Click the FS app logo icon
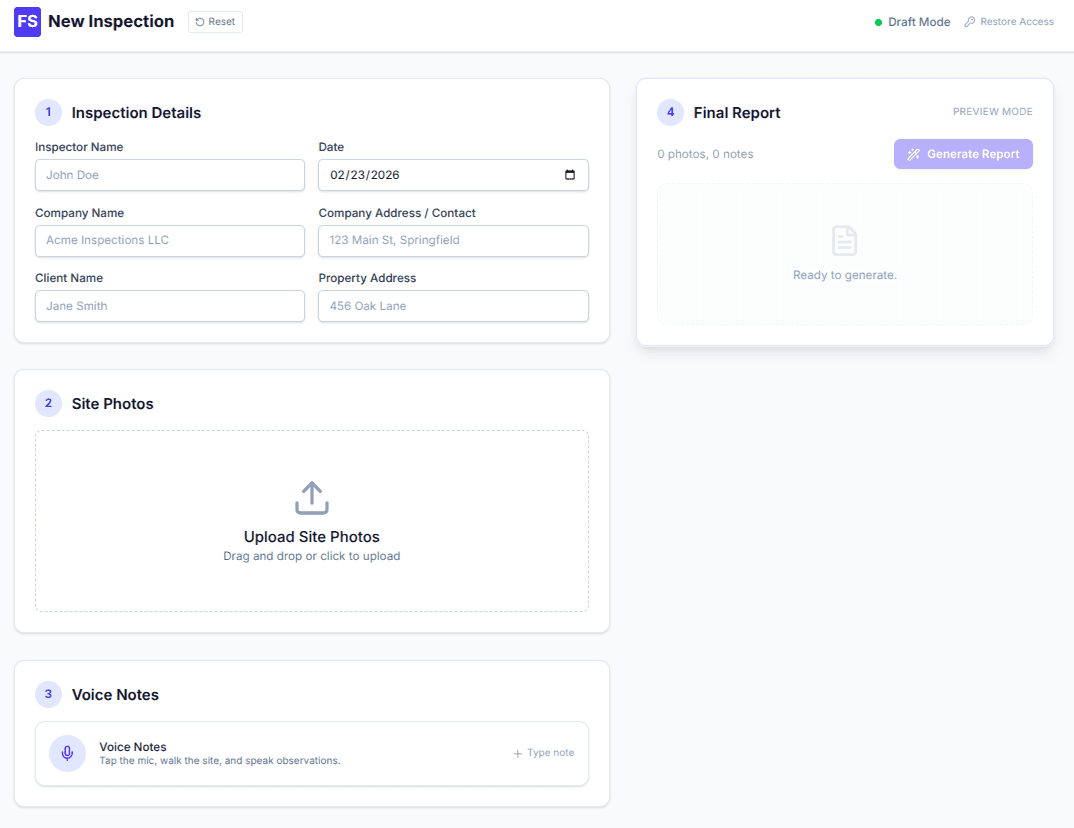 tap(27, 21)
